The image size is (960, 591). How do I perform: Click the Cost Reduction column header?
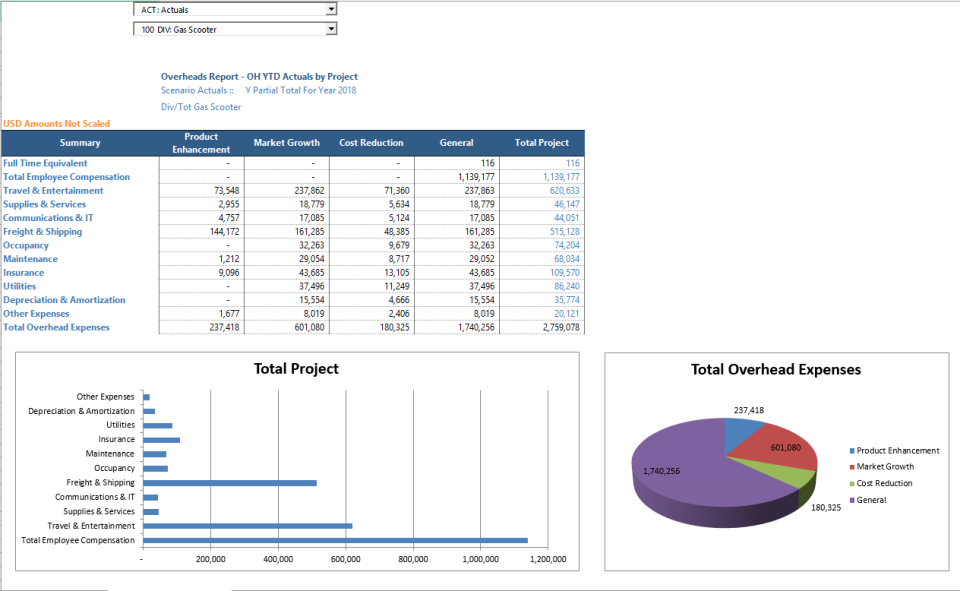[x=372, y=143]
